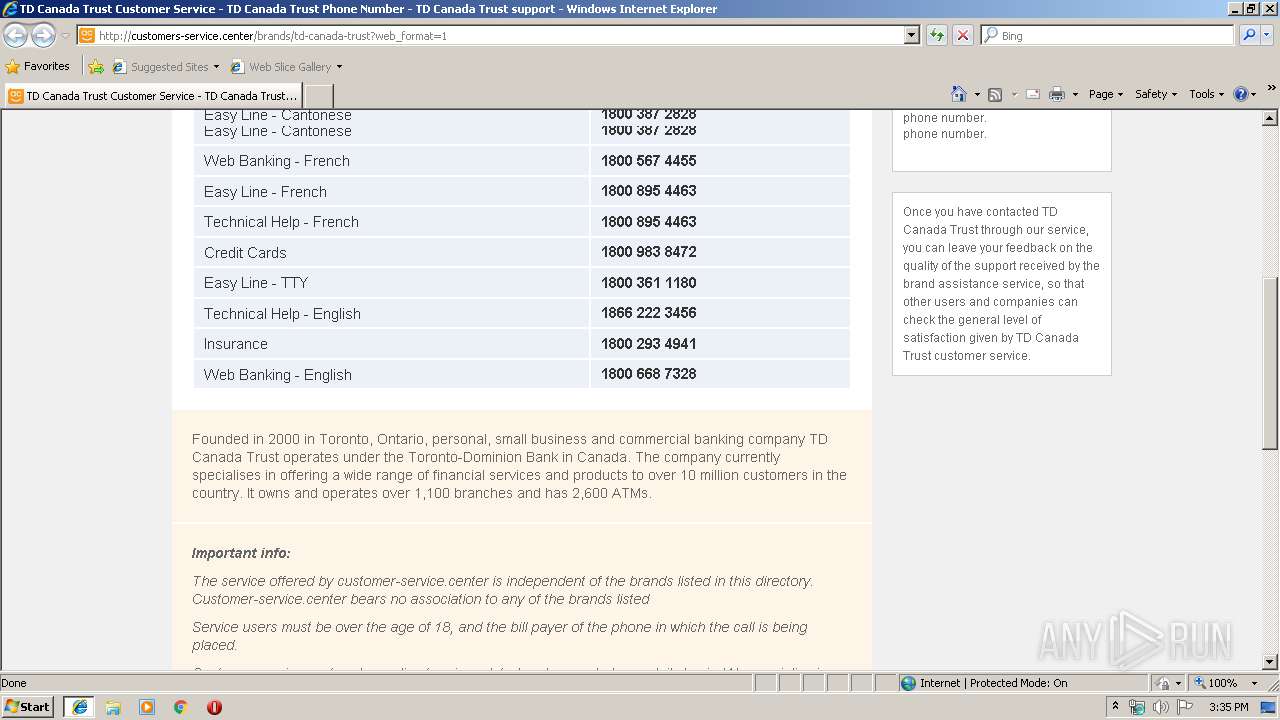Click the 1866 222 3456 phone number
The image size is (1280, 720).
point(648,313)
